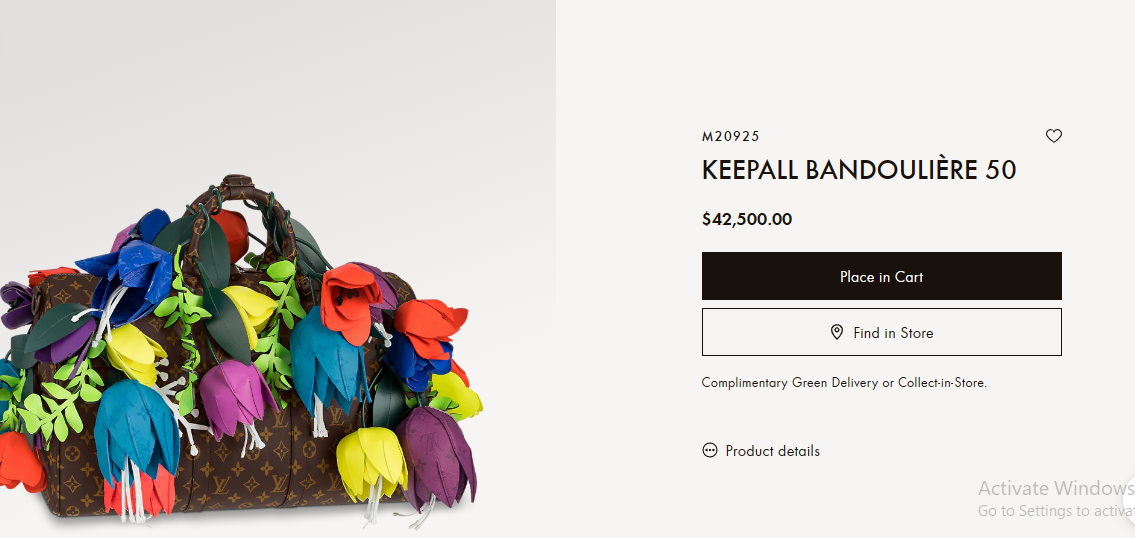1135x538 pixels.
Task: Place the Keepall Bandoulière 50 in cart
Action: click(x=882, y=276)
